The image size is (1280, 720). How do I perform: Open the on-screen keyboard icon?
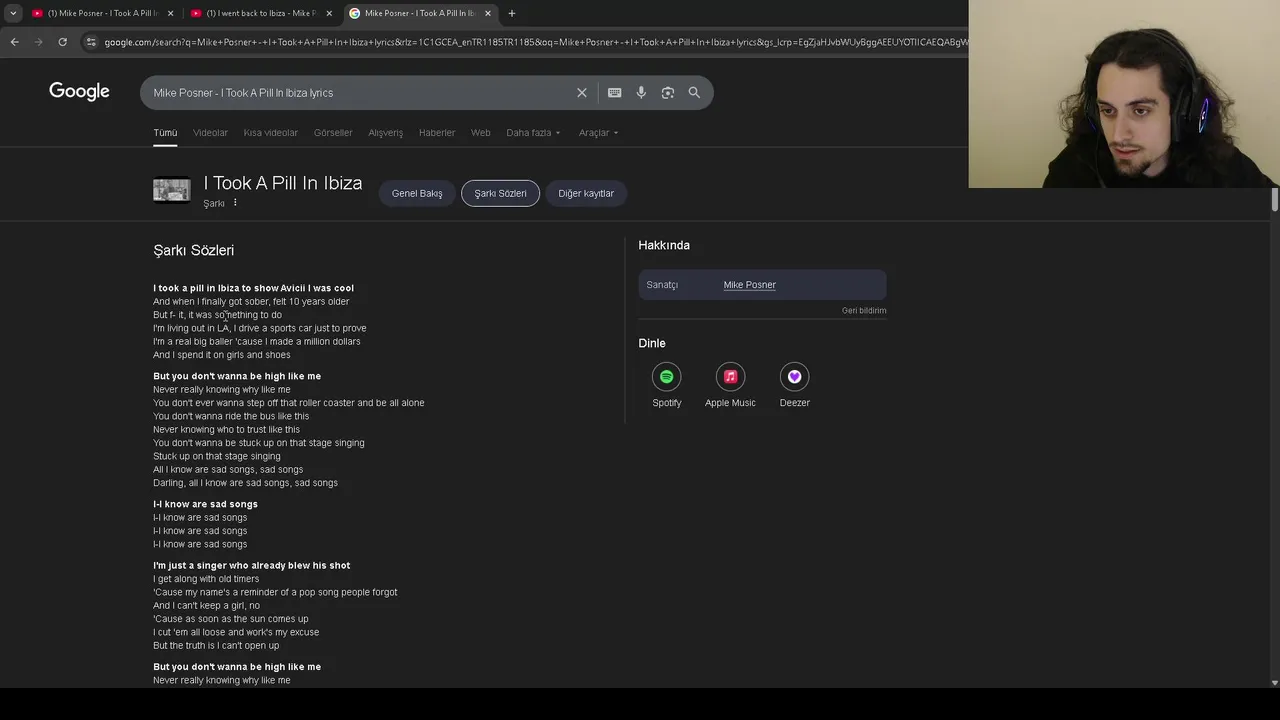pyautogui.click(x=615, y=93)
